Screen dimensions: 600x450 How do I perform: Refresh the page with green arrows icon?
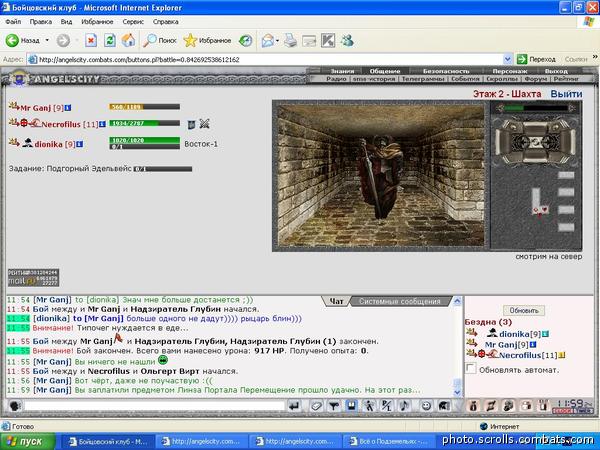tap(110, 40)
